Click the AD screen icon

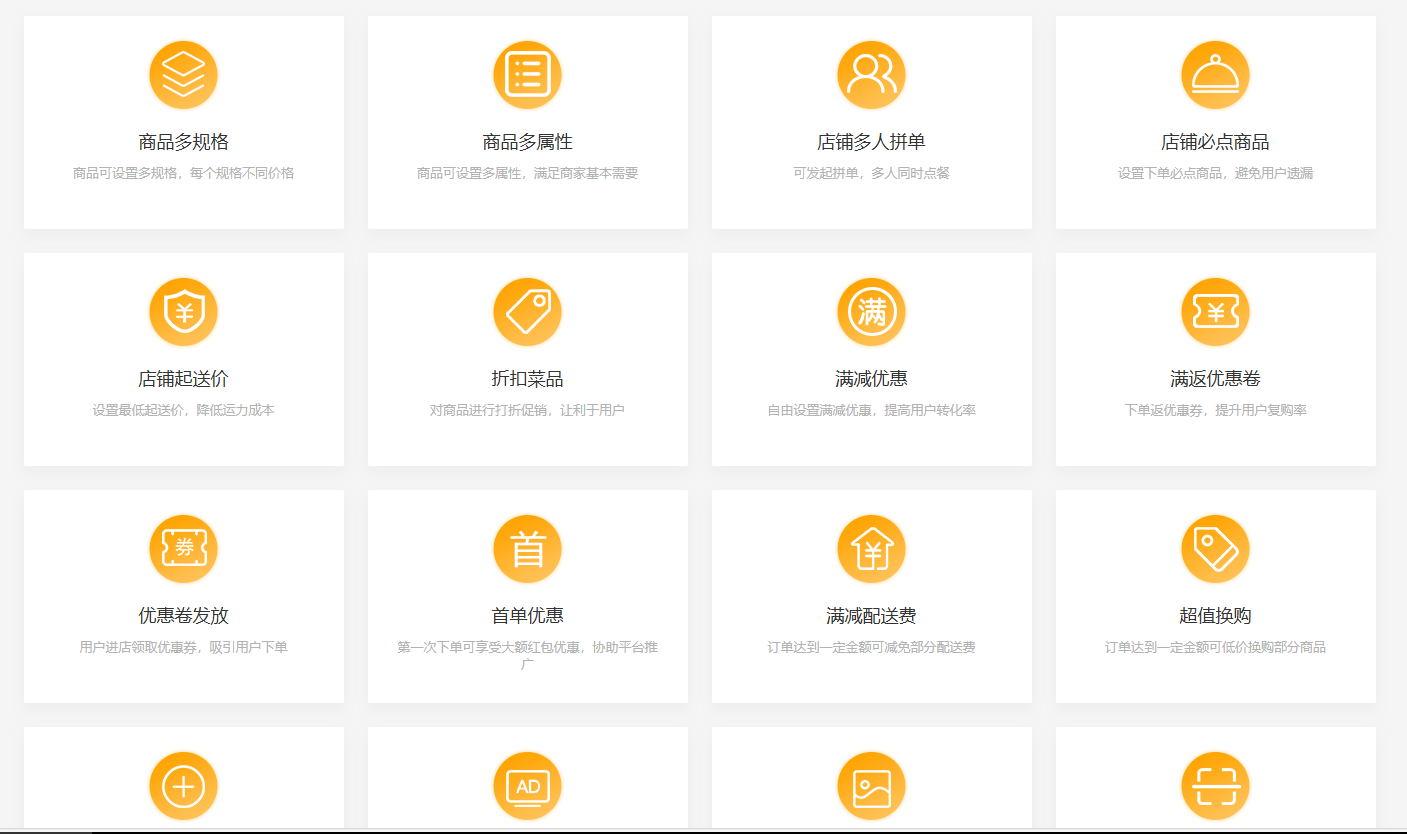pos(527,786)
